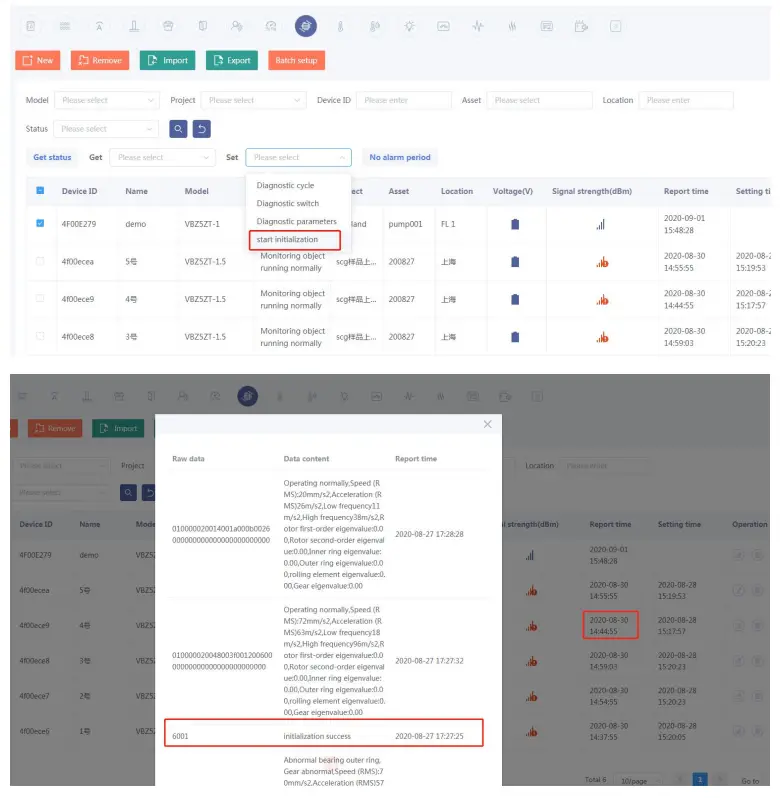
Task: Click the highlighted vibration sensor icon in the upper toolbar
Action: [x=306, y=26]
